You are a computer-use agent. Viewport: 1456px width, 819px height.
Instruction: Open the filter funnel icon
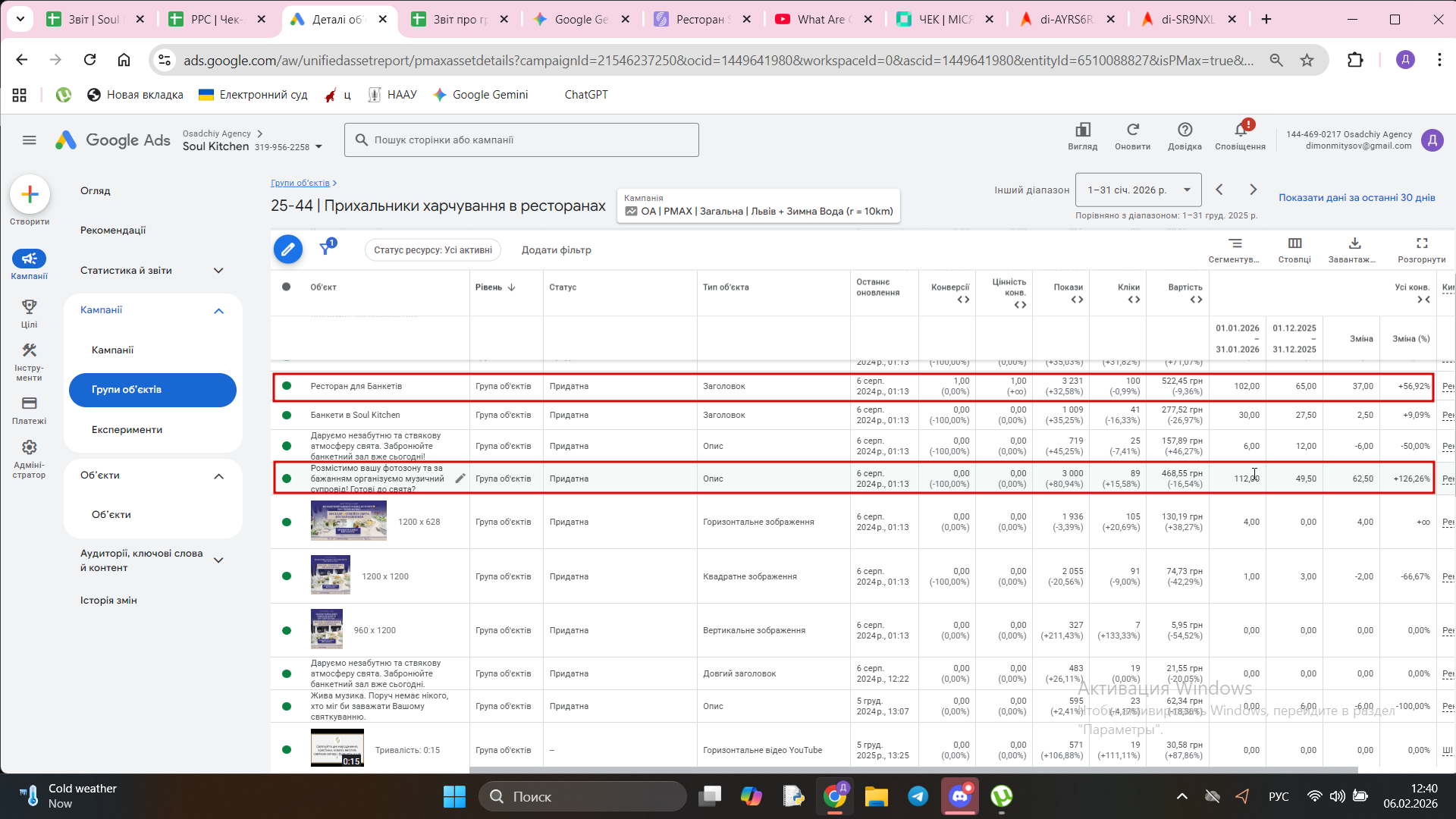326,248
